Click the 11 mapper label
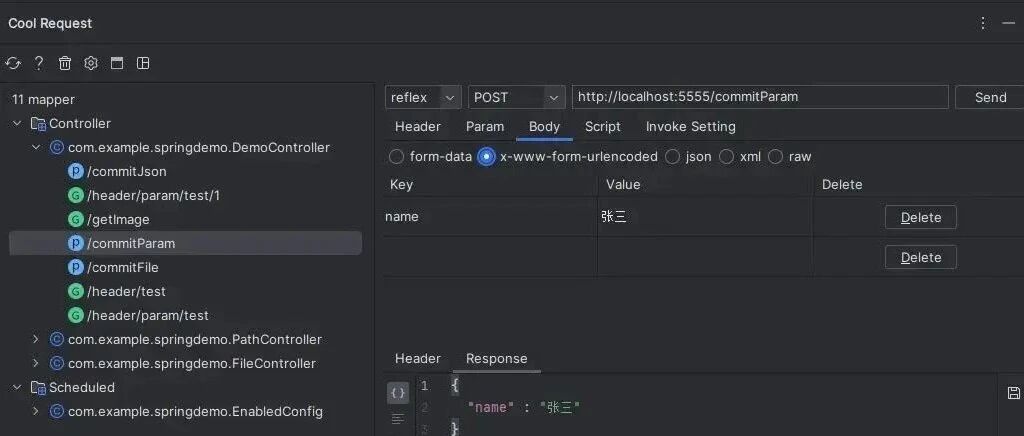 click(x=43, y=100)
